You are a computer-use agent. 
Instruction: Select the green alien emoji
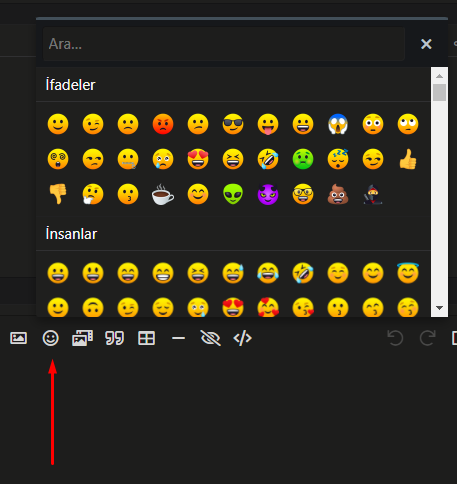pos(233,194)
